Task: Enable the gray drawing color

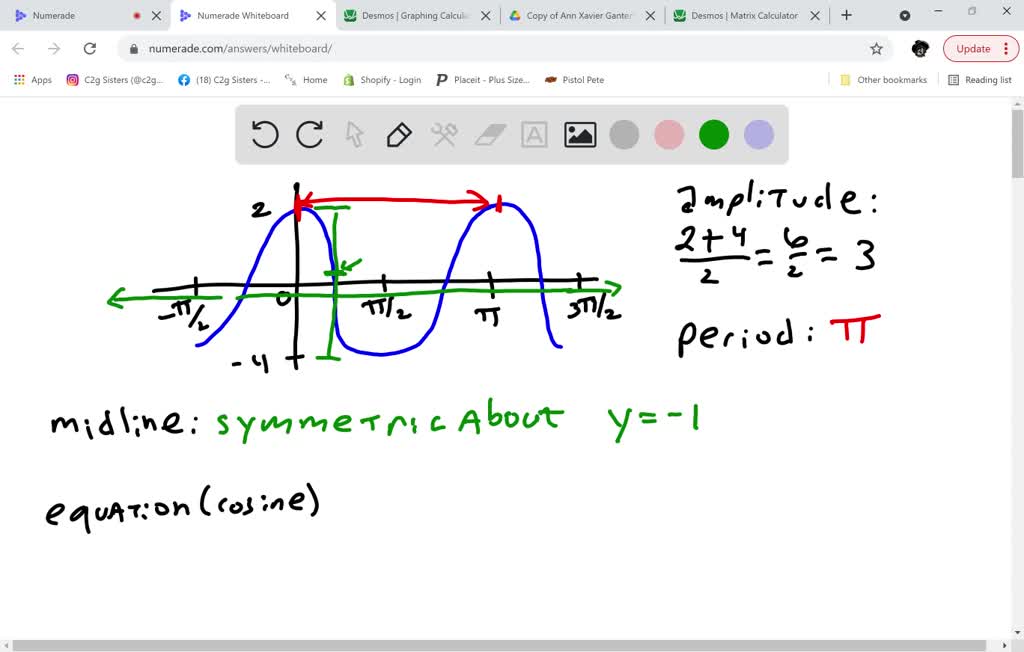Action: pos(624,133)
